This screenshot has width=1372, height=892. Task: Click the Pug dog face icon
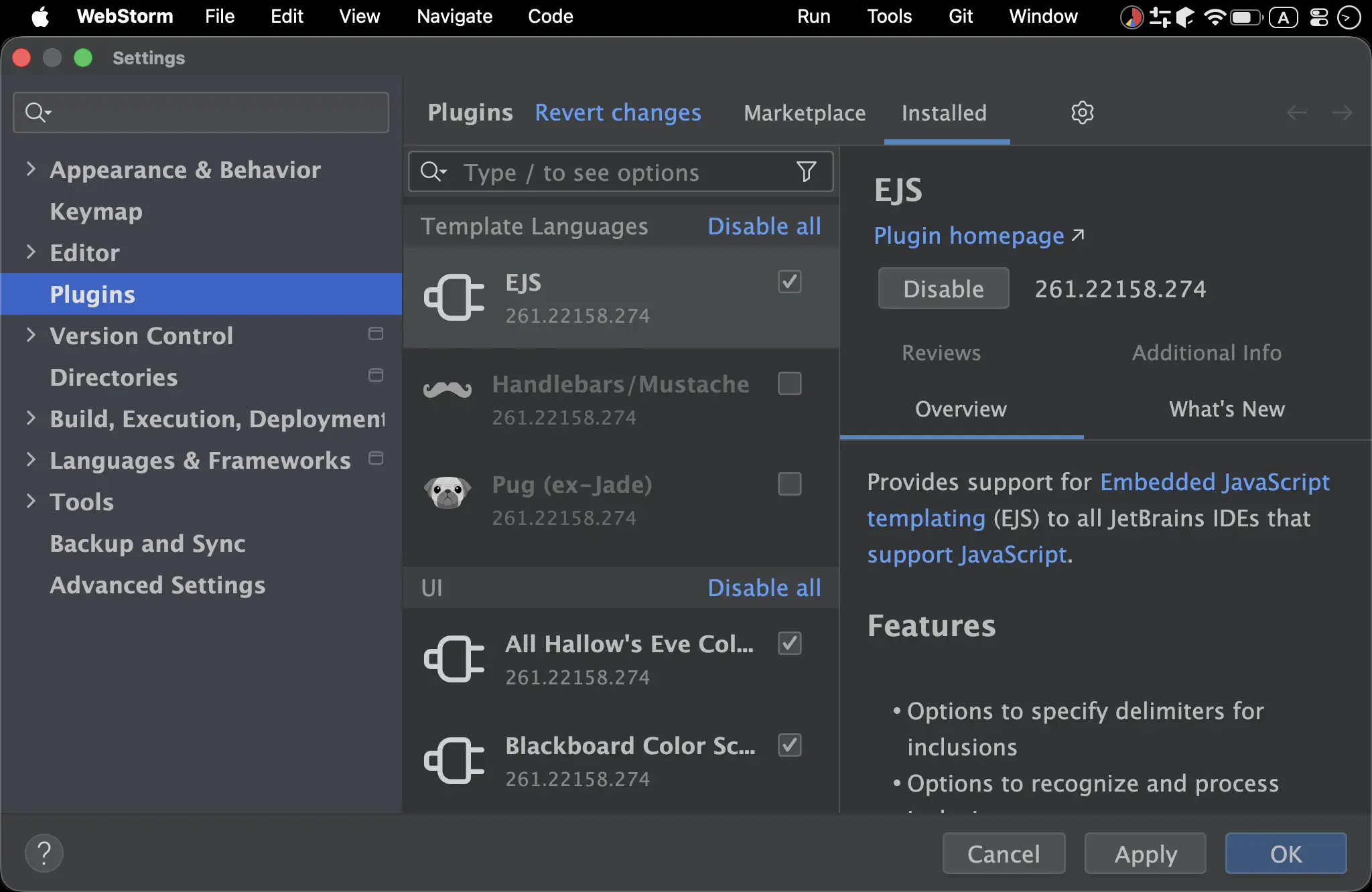(x=448, y=492)
